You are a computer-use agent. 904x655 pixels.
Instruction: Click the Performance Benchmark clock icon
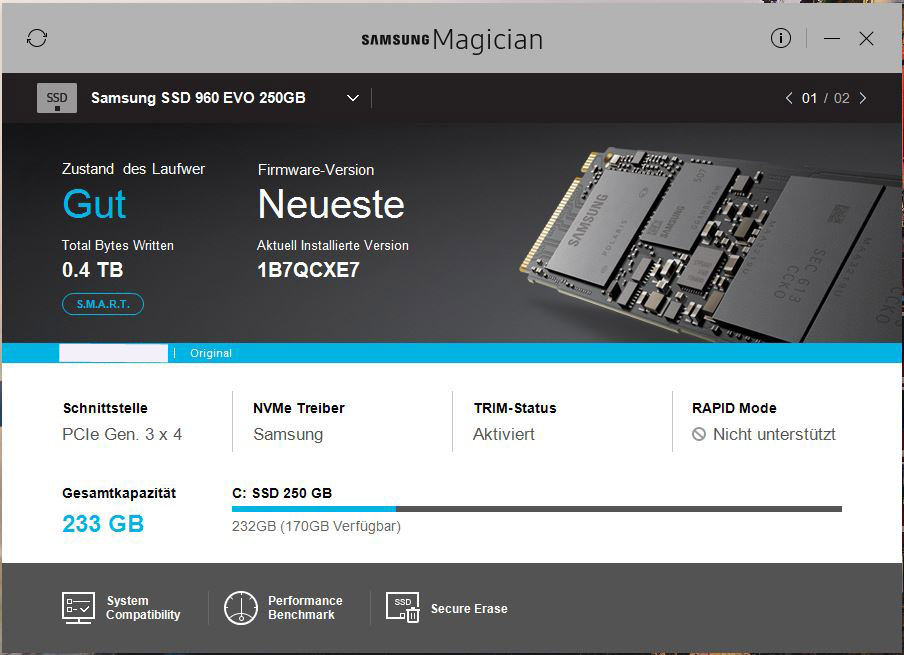click(x=240, y=608)
